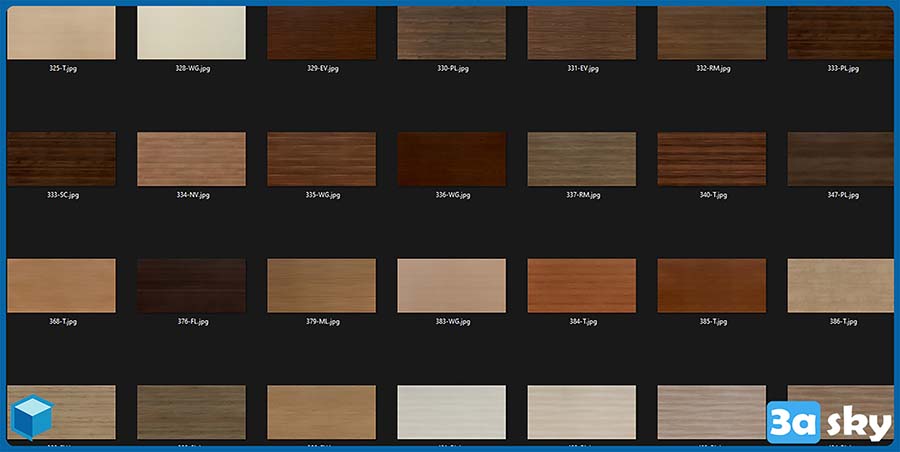Open the very dark 336-WG.jpg thumbnail
Image resolution: width=900 pixels, height=452 pixels.
[451, 159]
